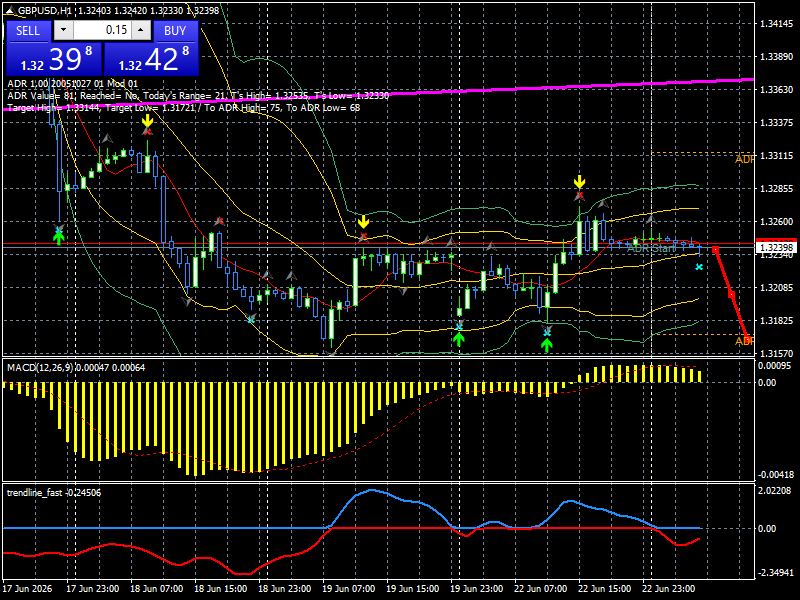Click the 17 Jun 23:00 time label

[x=93, y=588]
